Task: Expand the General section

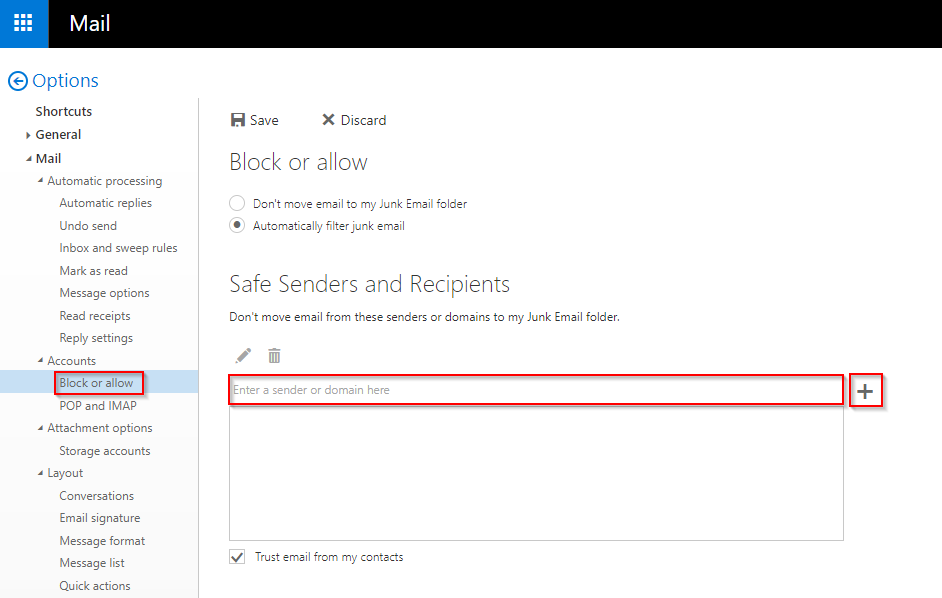Action: pyautogui.click(x=29, y=135)
